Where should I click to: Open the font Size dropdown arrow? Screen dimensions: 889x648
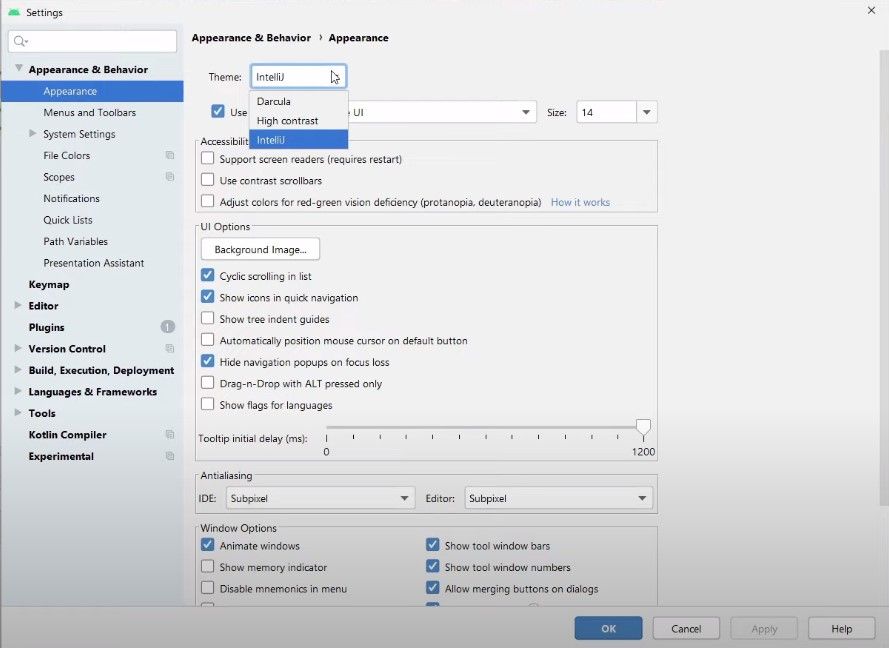point(647,112)
